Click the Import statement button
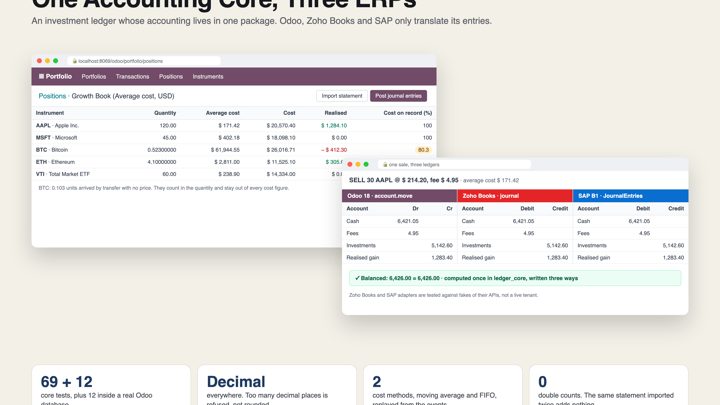This screenshot has height=405, width=720. click(342, 96)
